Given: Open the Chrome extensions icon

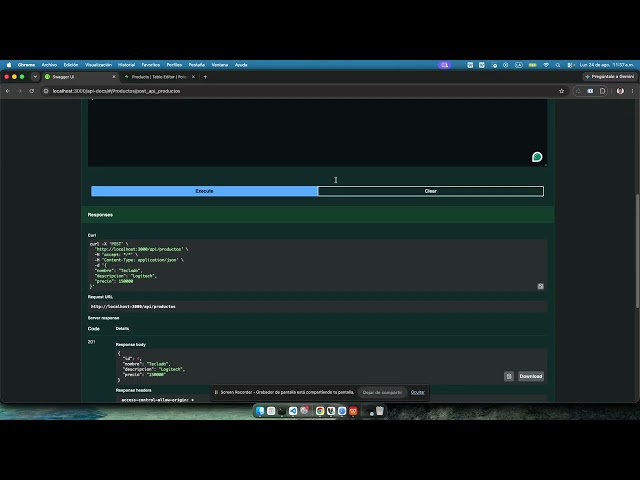Looking at the screenshot, I should click(602, 91).
